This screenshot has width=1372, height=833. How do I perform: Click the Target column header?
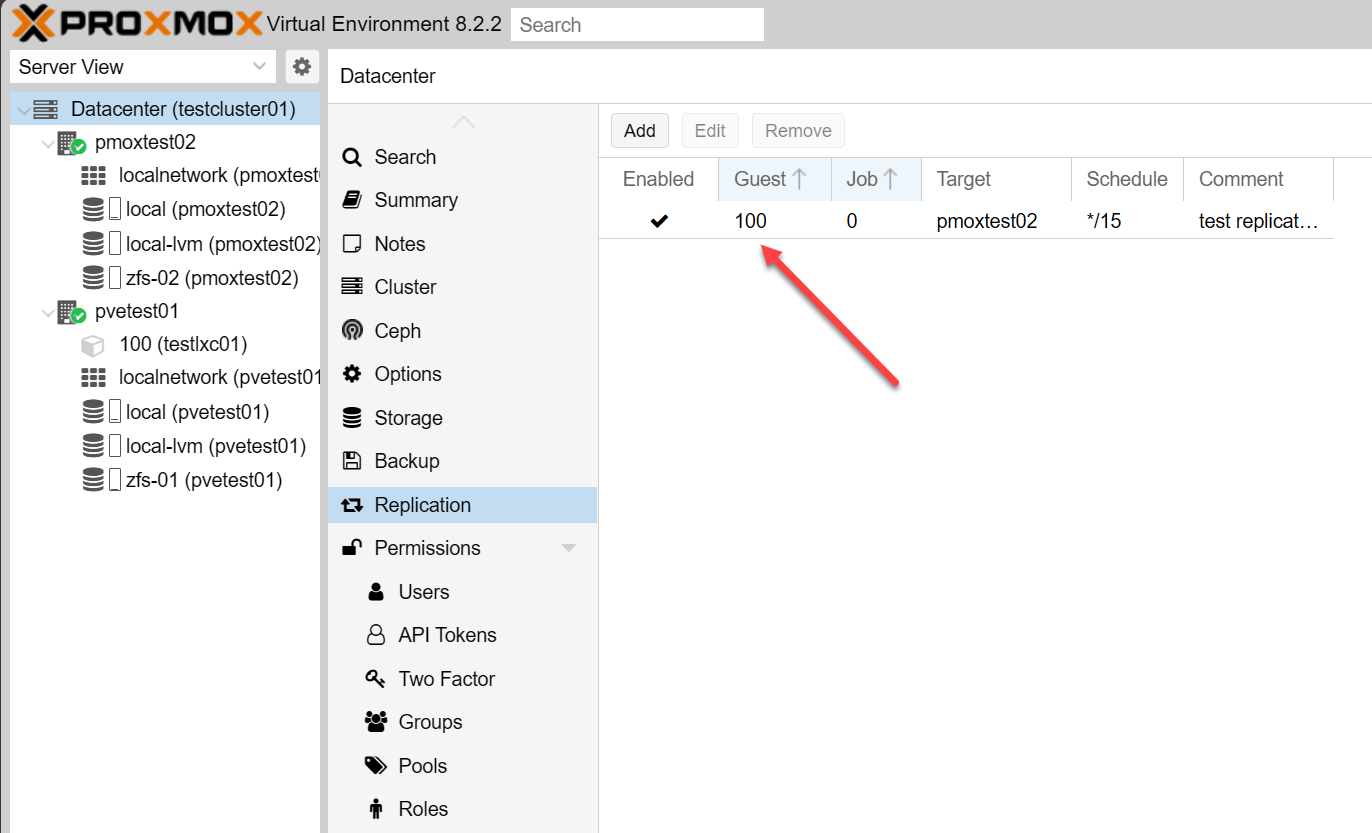pos(997,179)
